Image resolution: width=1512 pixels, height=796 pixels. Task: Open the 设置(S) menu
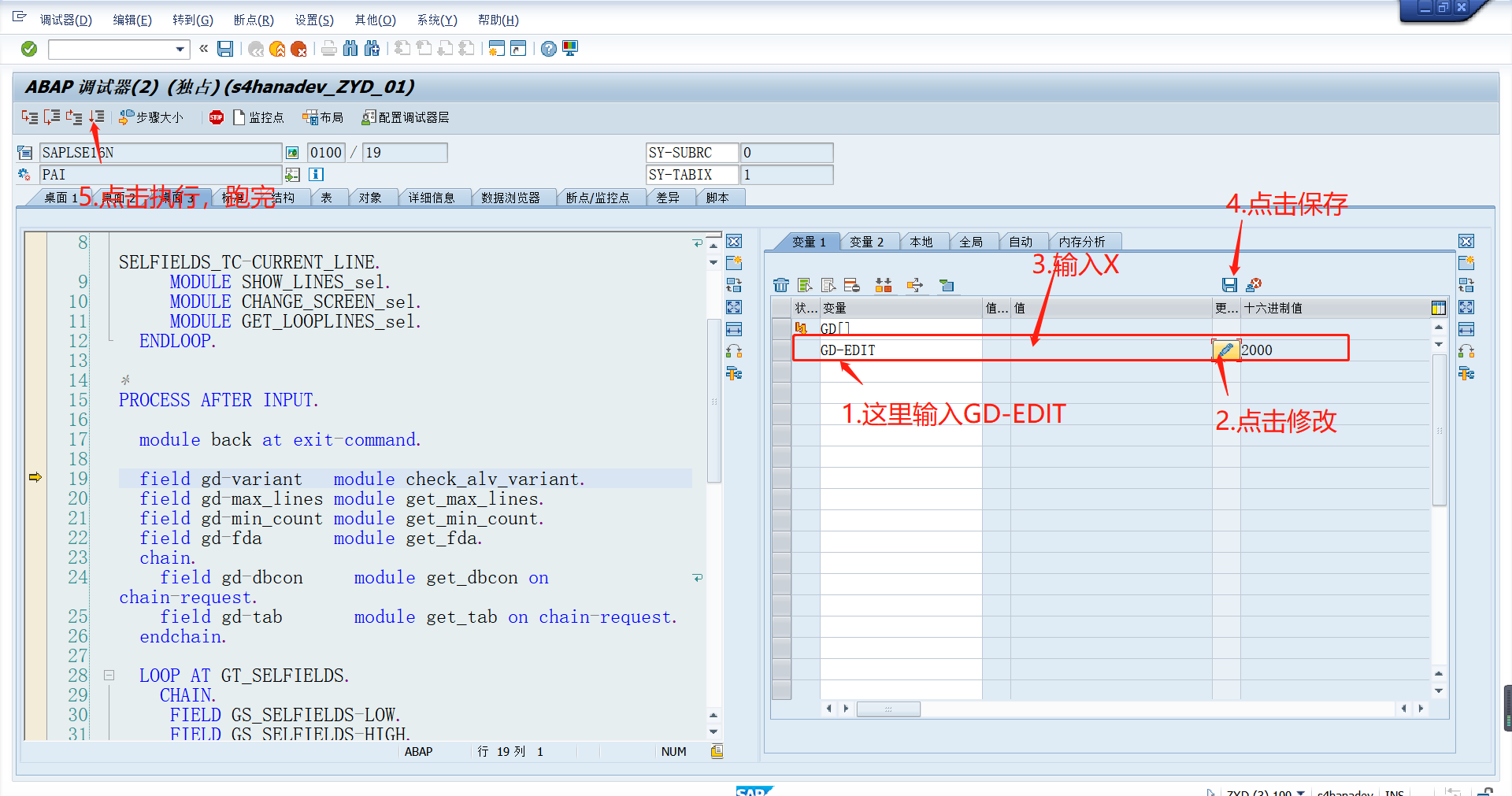(x=314, y=20)
